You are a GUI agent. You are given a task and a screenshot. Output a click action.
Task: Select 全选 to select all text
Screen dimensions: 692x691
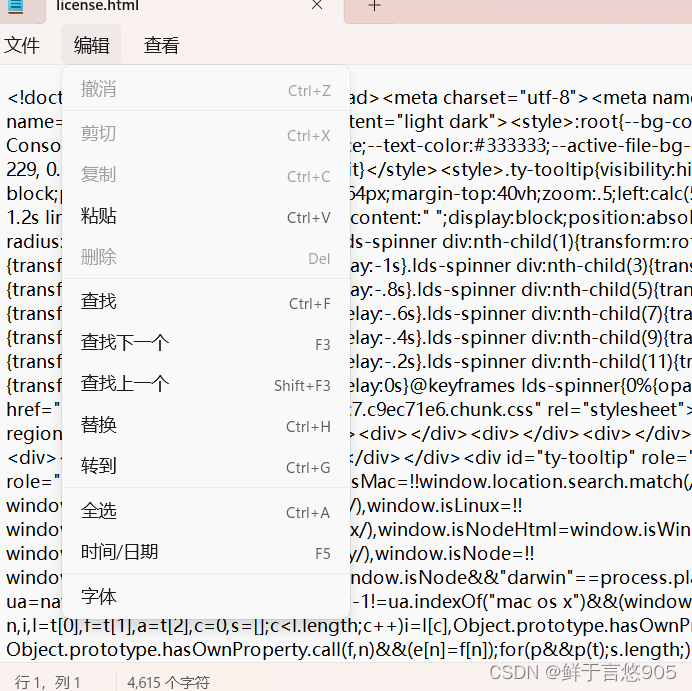206,512
